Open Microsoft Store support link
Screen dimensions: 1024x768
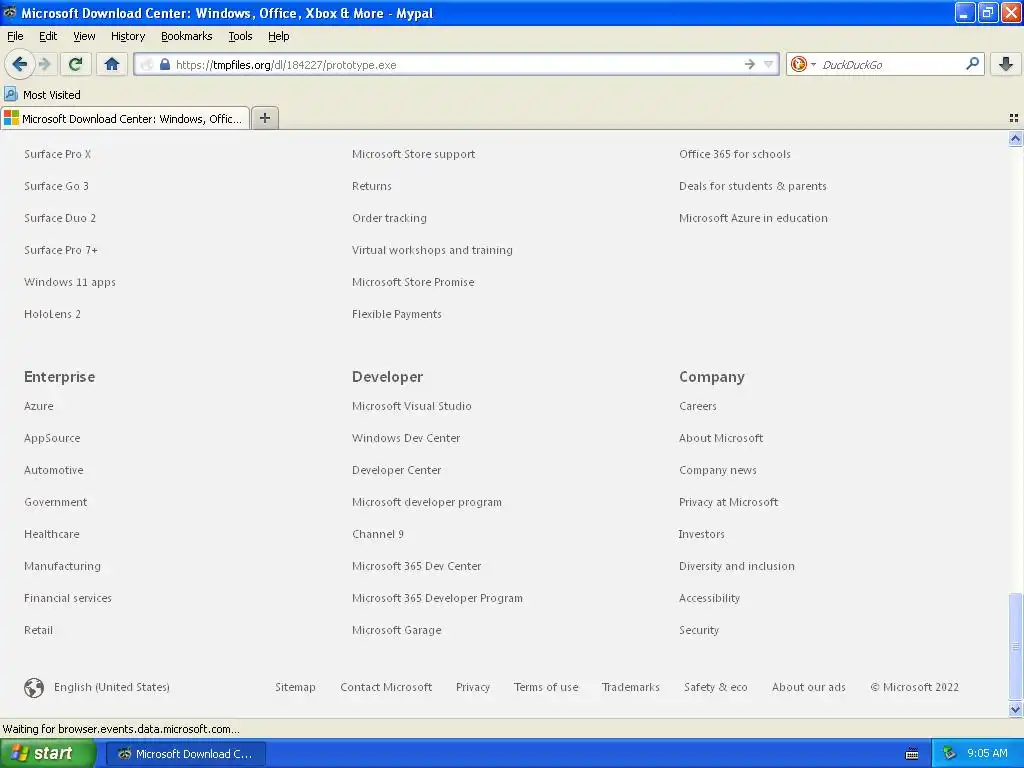(x=413, y=154)
